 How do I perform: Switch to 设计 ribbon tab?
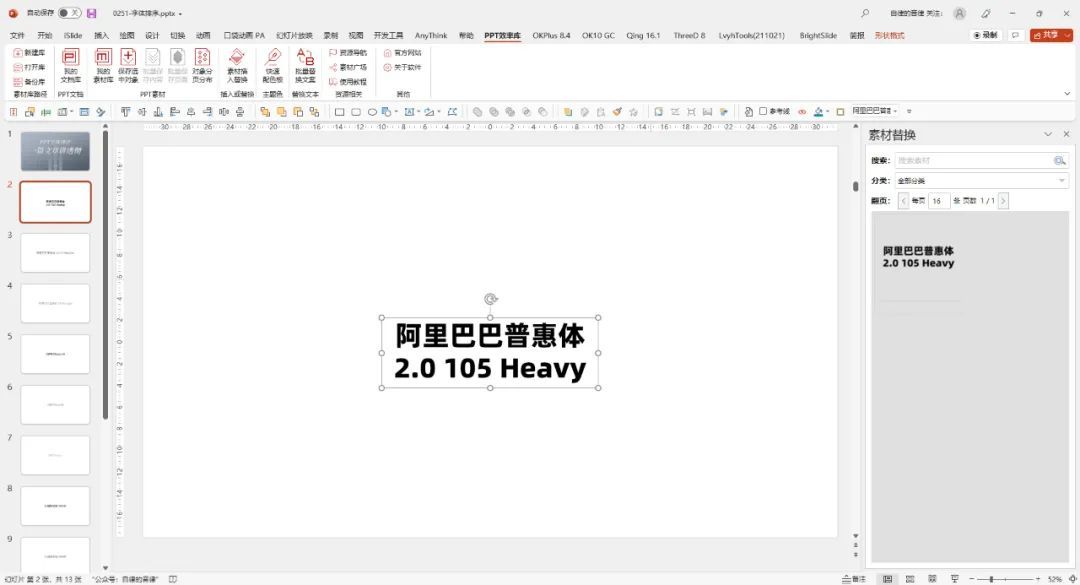pos(152,35)
